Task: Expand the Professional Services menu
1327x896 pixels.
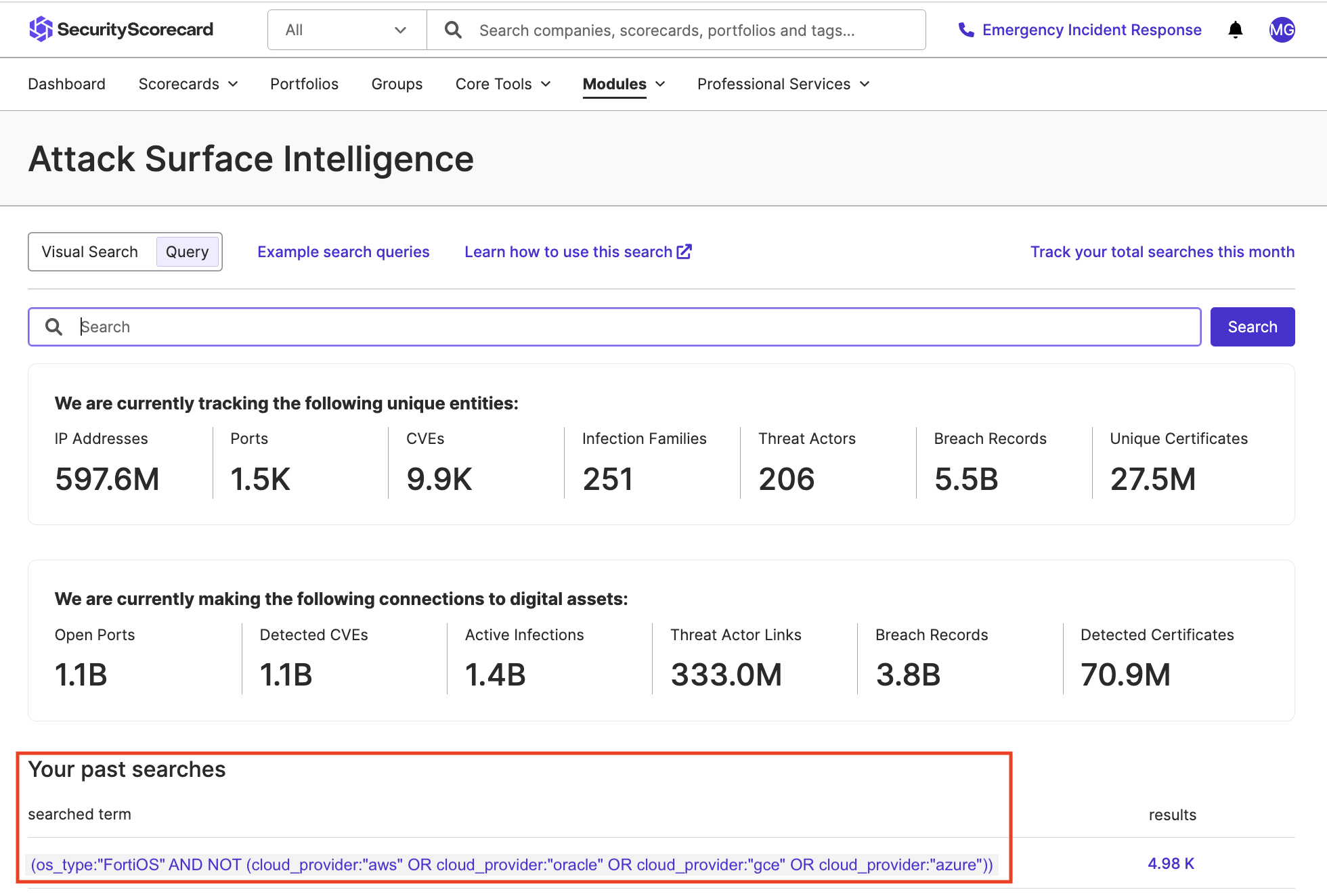Action: click(783, 84)
